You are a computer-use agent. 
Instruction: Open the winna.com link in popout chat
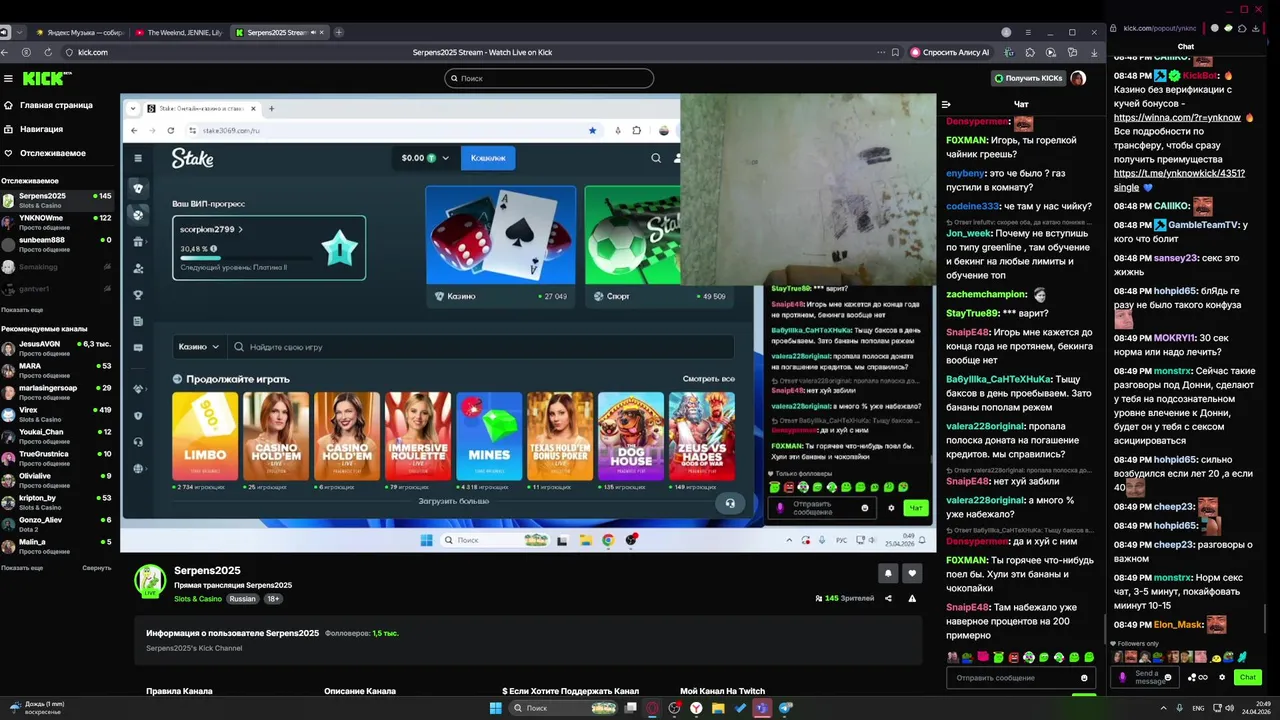click(x=1177, y=117)
